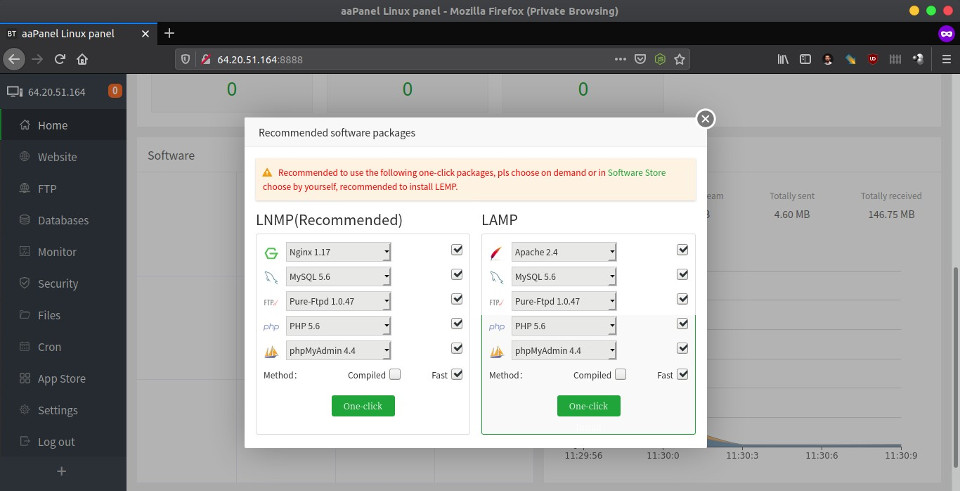
Task: Toggle Fast method for LNMP
Action: (x=457, y=374)
